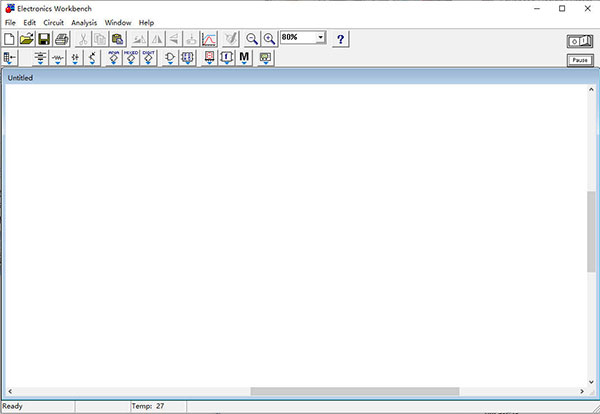
Task: Click the Flip Horizontal icon
Action: pyautogui.click(x=157, y=39)
